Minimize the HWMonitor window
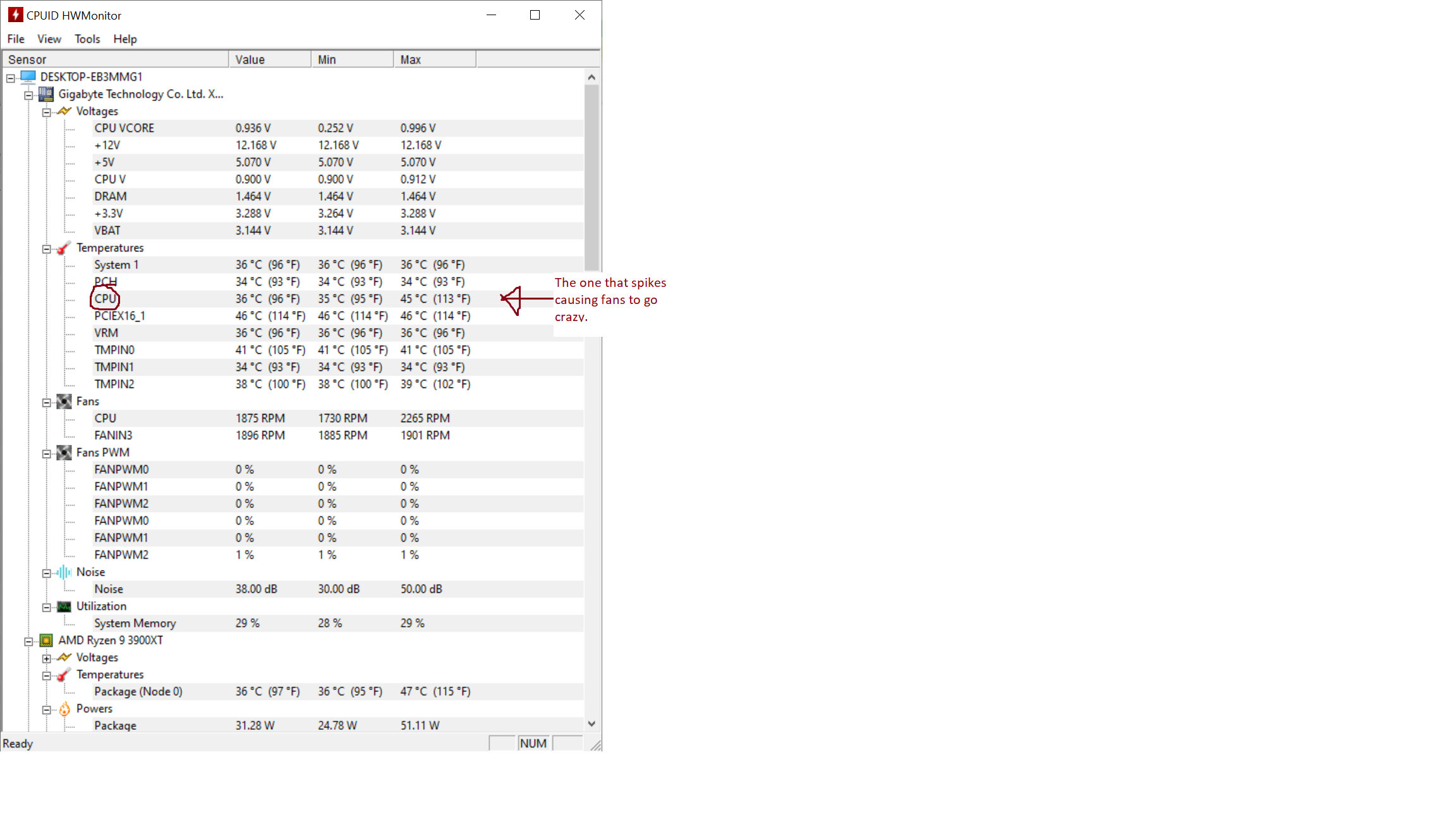1456x819 pixels. (491, 15)
